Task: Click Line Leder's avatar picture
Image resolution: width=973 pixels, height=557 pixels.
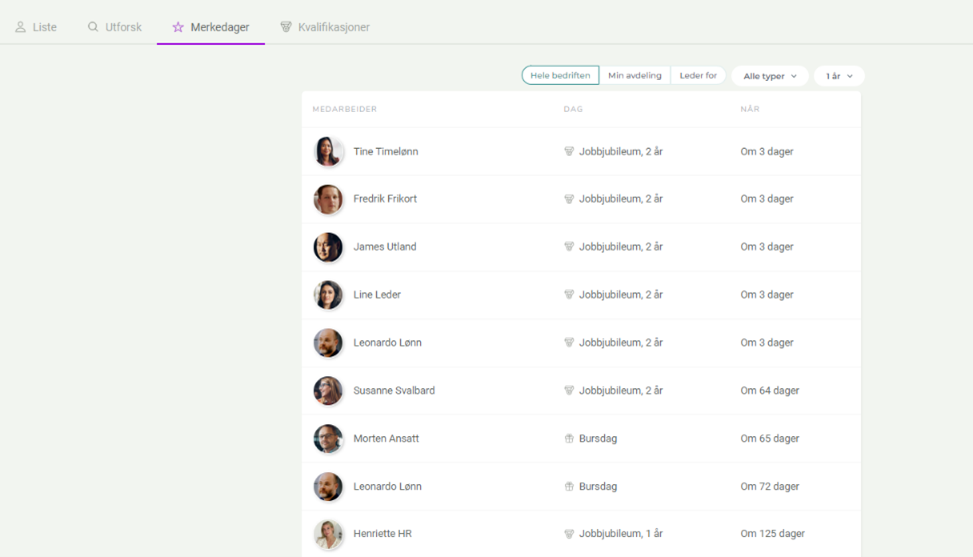Action: pyautogui.click(x=328, y=295)
